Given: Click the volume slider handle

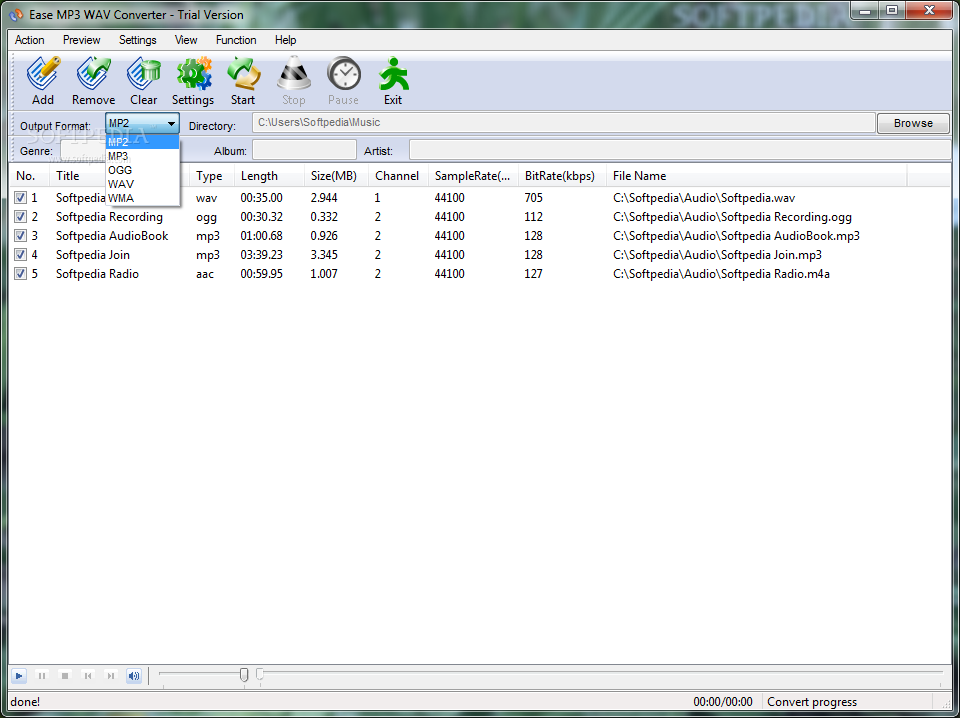Looking at the screenshot, I should [x=244, y=675].
